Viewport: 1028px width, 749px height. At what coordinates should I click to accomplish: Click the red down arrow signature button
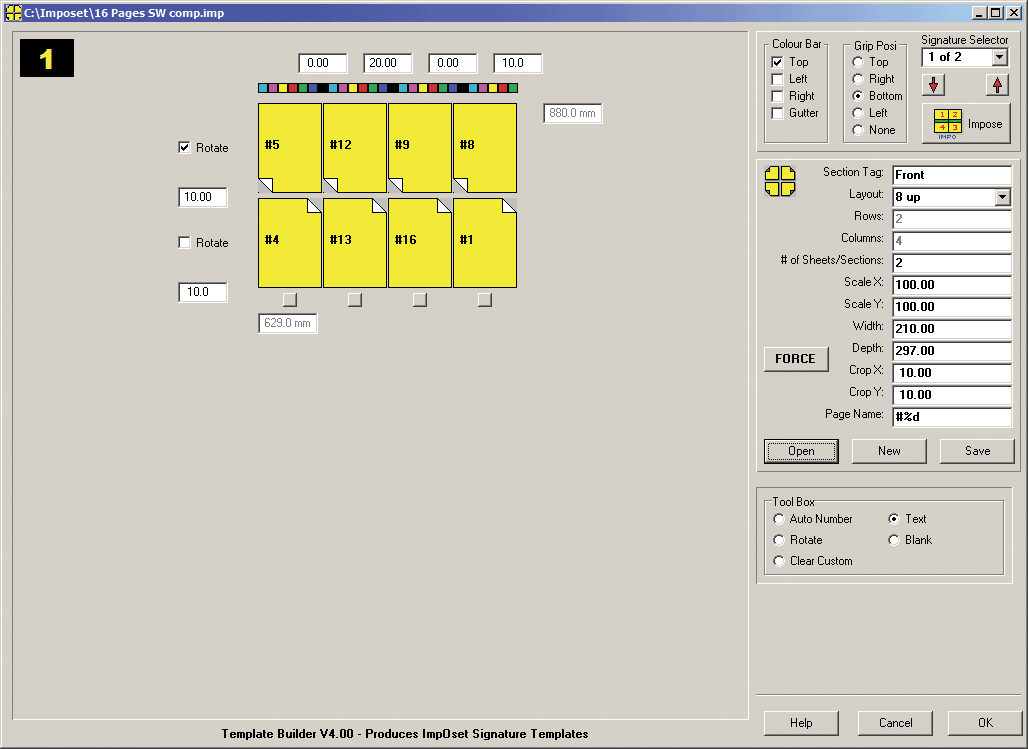point(932,85)
